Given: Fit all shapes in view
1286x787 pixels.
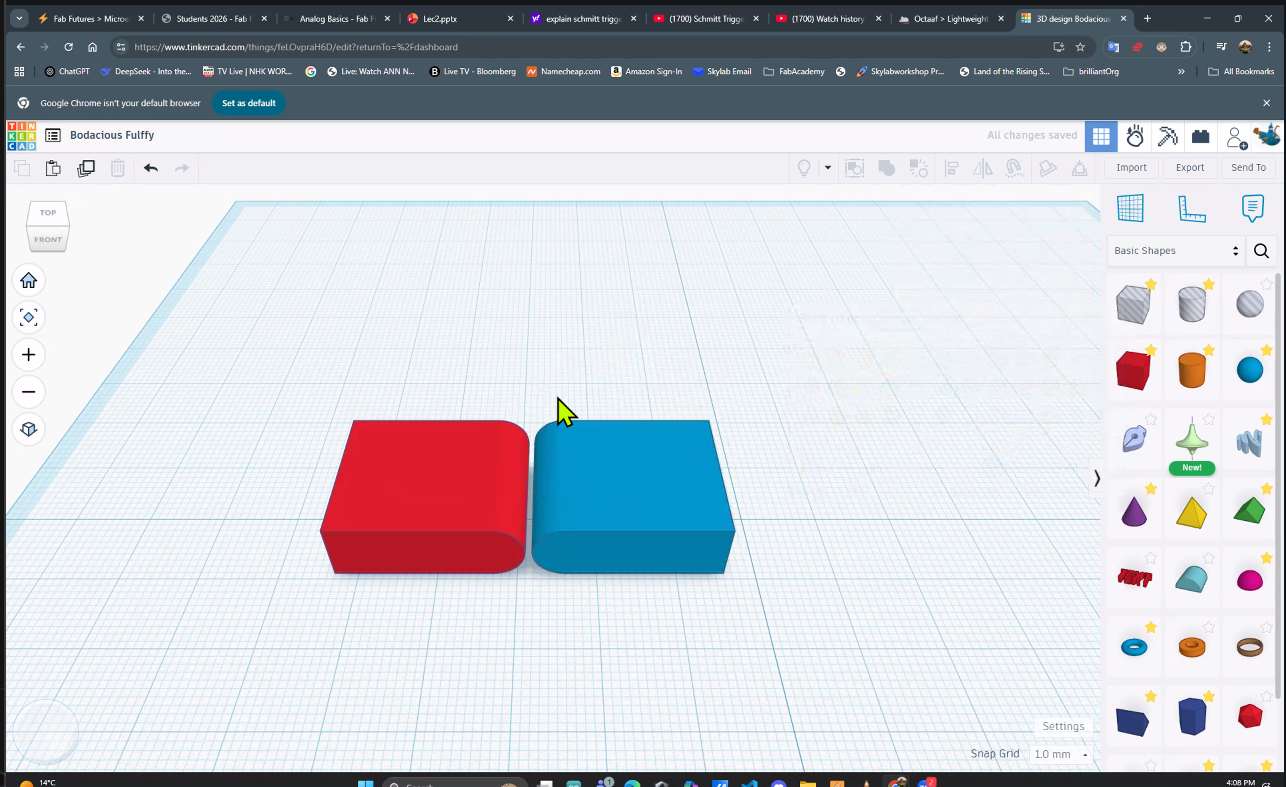Looking at the screenshot, I should click(x=29, y=317).
